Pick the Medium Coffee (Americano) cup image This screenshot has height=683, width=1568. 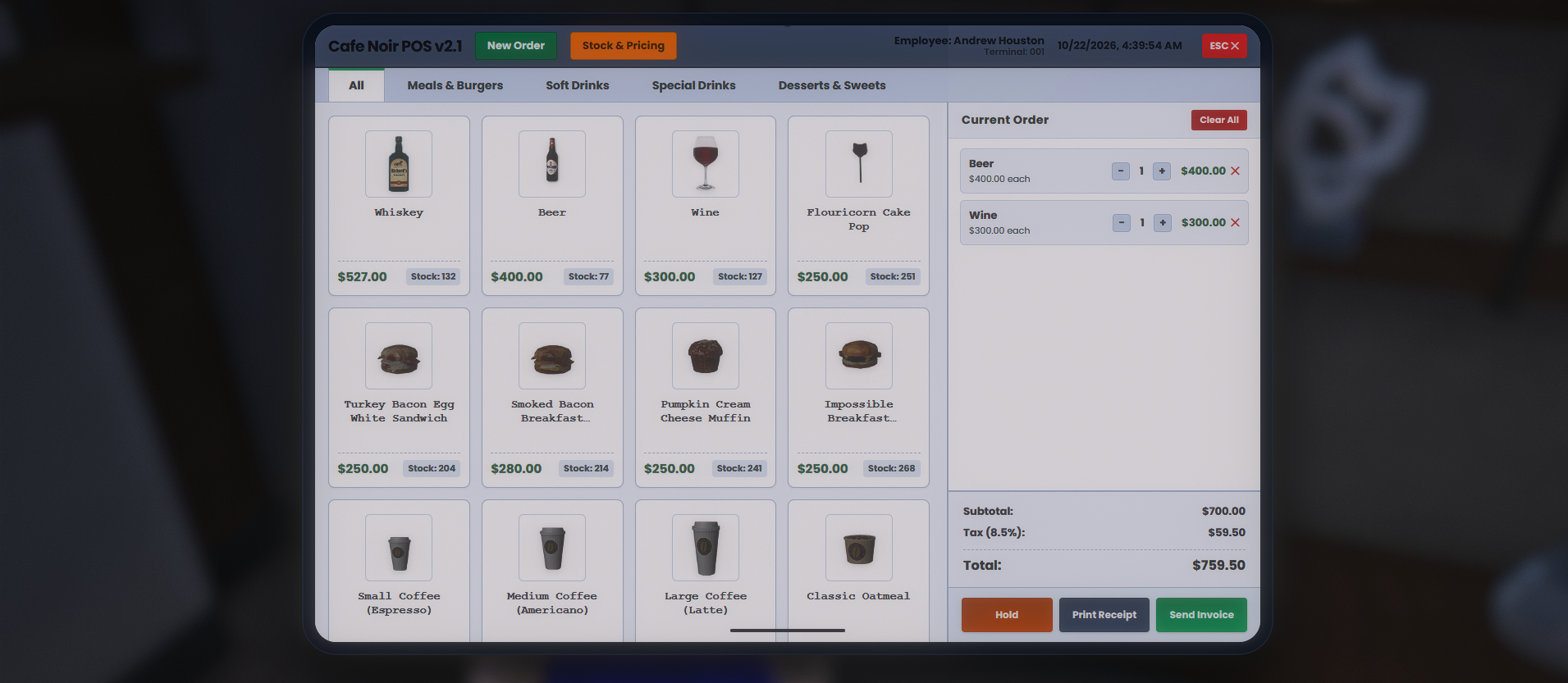pos(552,548)
